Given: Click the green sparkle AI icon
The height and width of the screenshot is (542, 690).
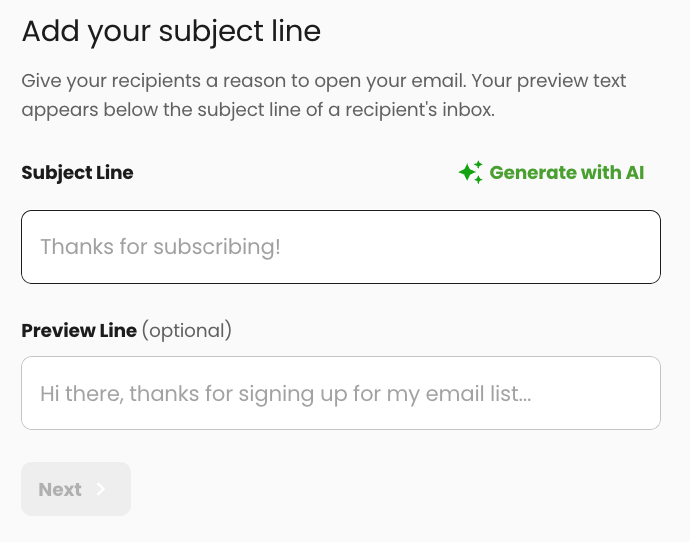Looking at the screenshot, I should pyautogui.click(x=470, y=172).
